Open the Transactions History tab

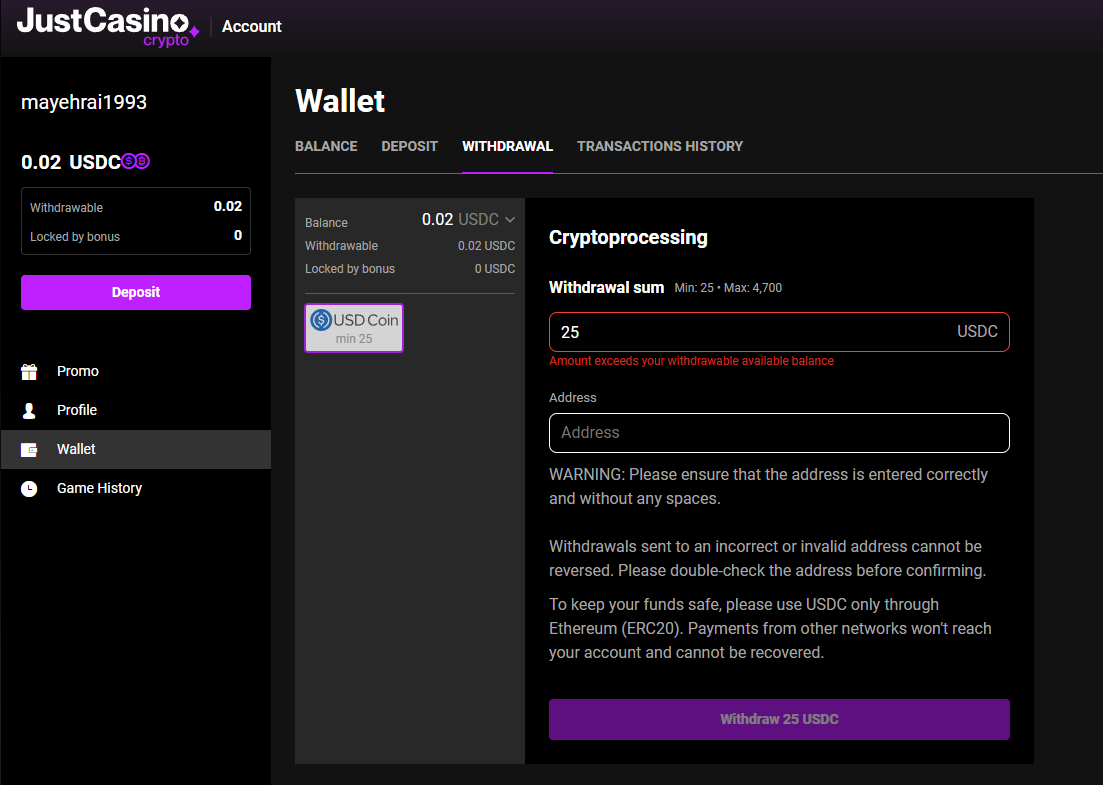point(660,146)
